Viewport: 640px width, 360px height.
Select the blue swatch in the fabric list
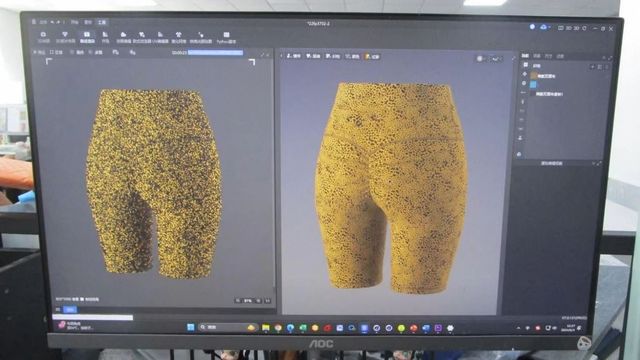(x=533, y=84)
